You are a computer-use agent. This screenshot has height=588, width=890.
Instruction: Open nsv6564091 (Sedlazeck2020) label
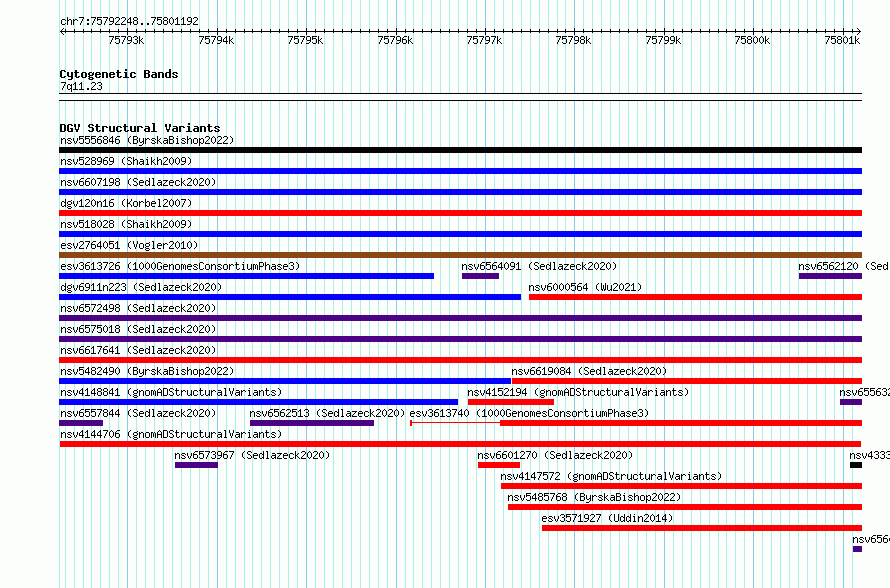(x=539, y=266)
